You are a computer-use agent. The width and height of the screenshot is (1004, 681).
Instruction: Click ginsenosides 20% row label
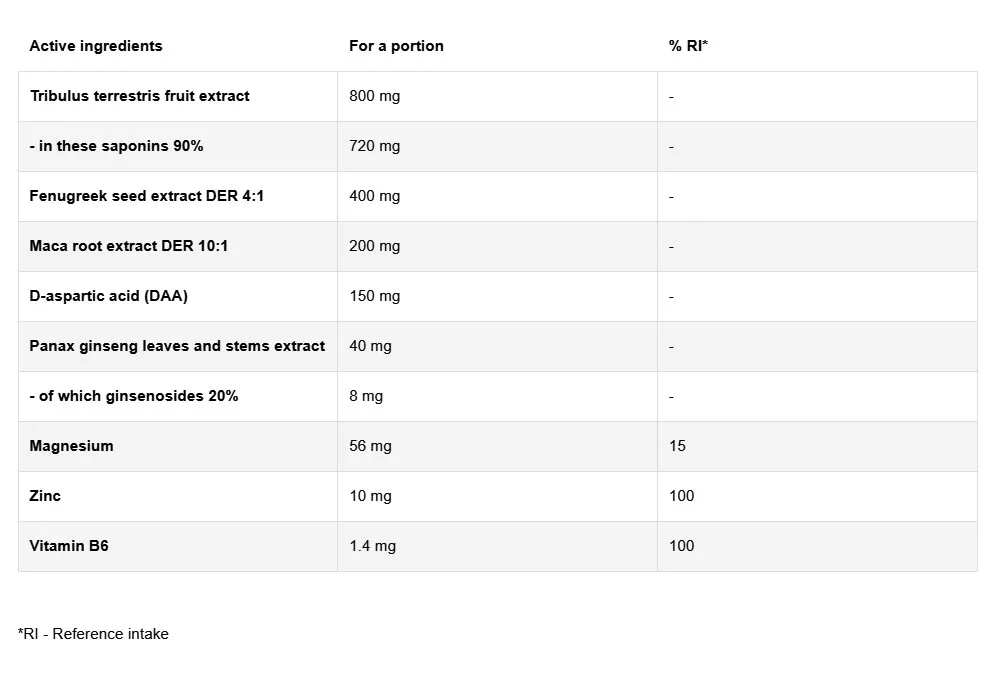[x=134, y=396]
